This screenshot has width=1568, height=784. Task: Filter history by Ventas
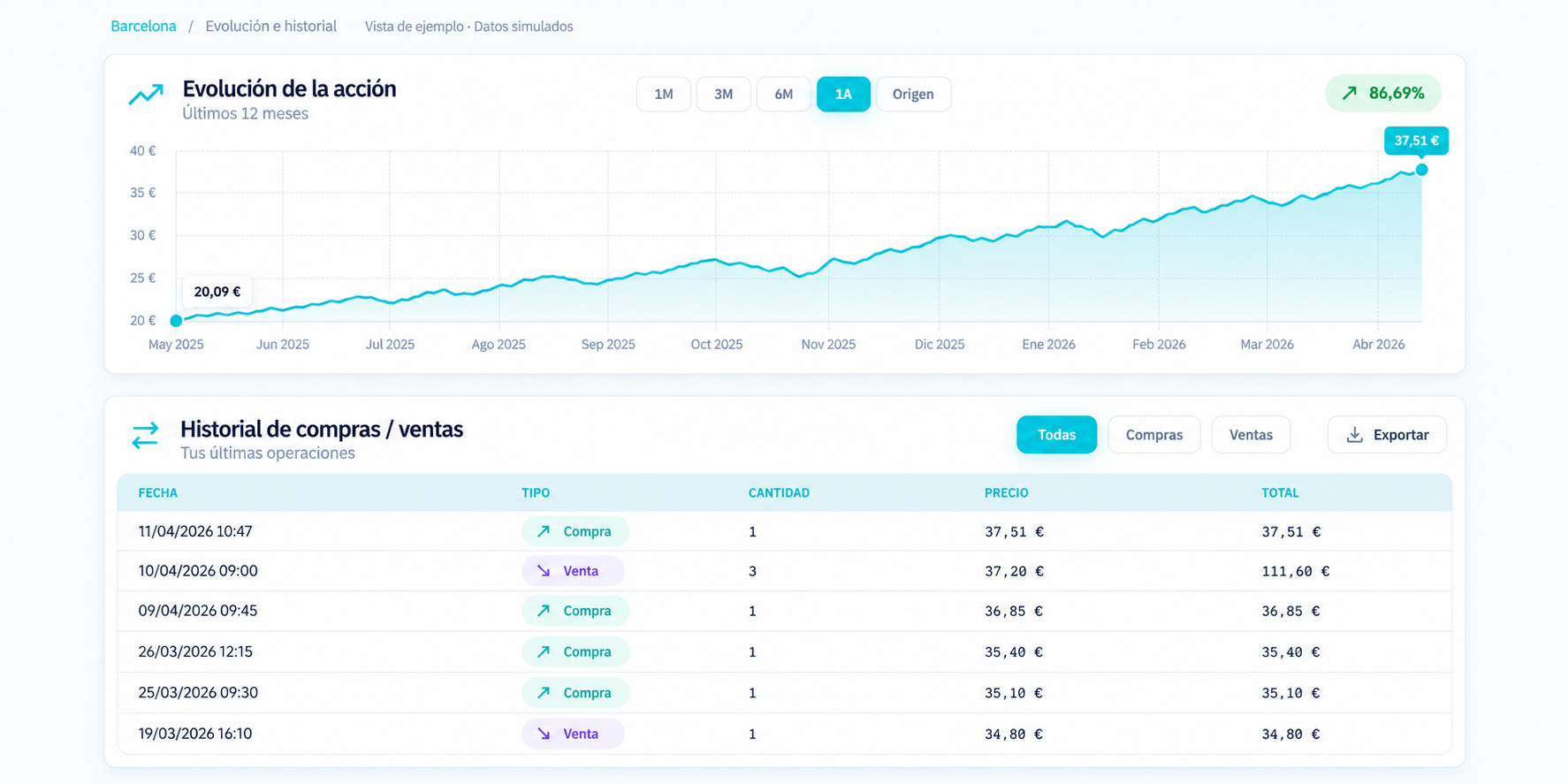click(x=1251, y=435)
